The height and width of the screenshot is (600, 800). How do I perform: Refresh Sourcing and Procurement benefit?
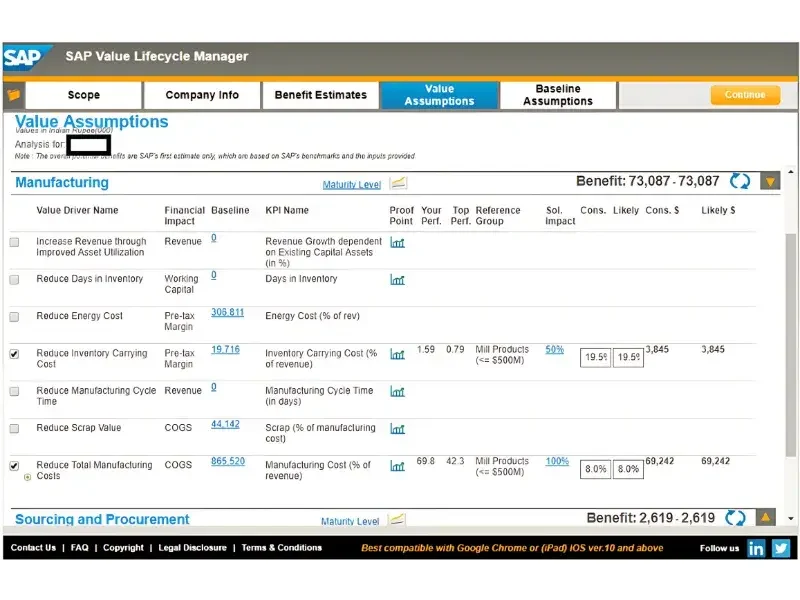pyautogui.click(x=735, y=518)
